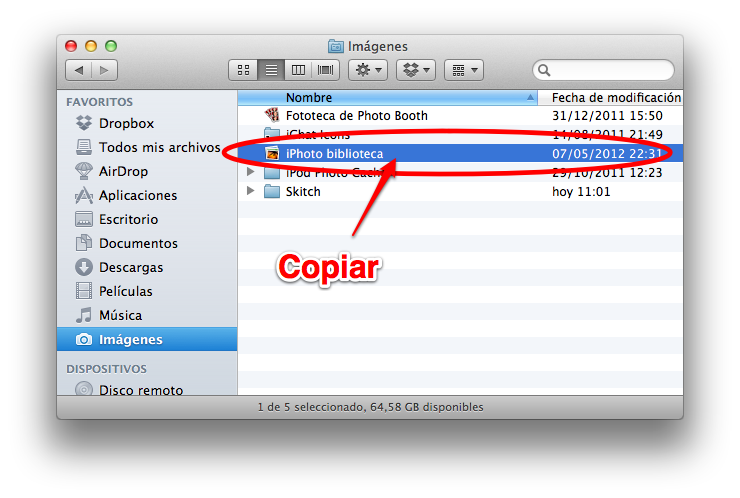This screenshot has height=498, width=740.
Task: Go back with the left arrow button
Action: (x=78, y=70)
